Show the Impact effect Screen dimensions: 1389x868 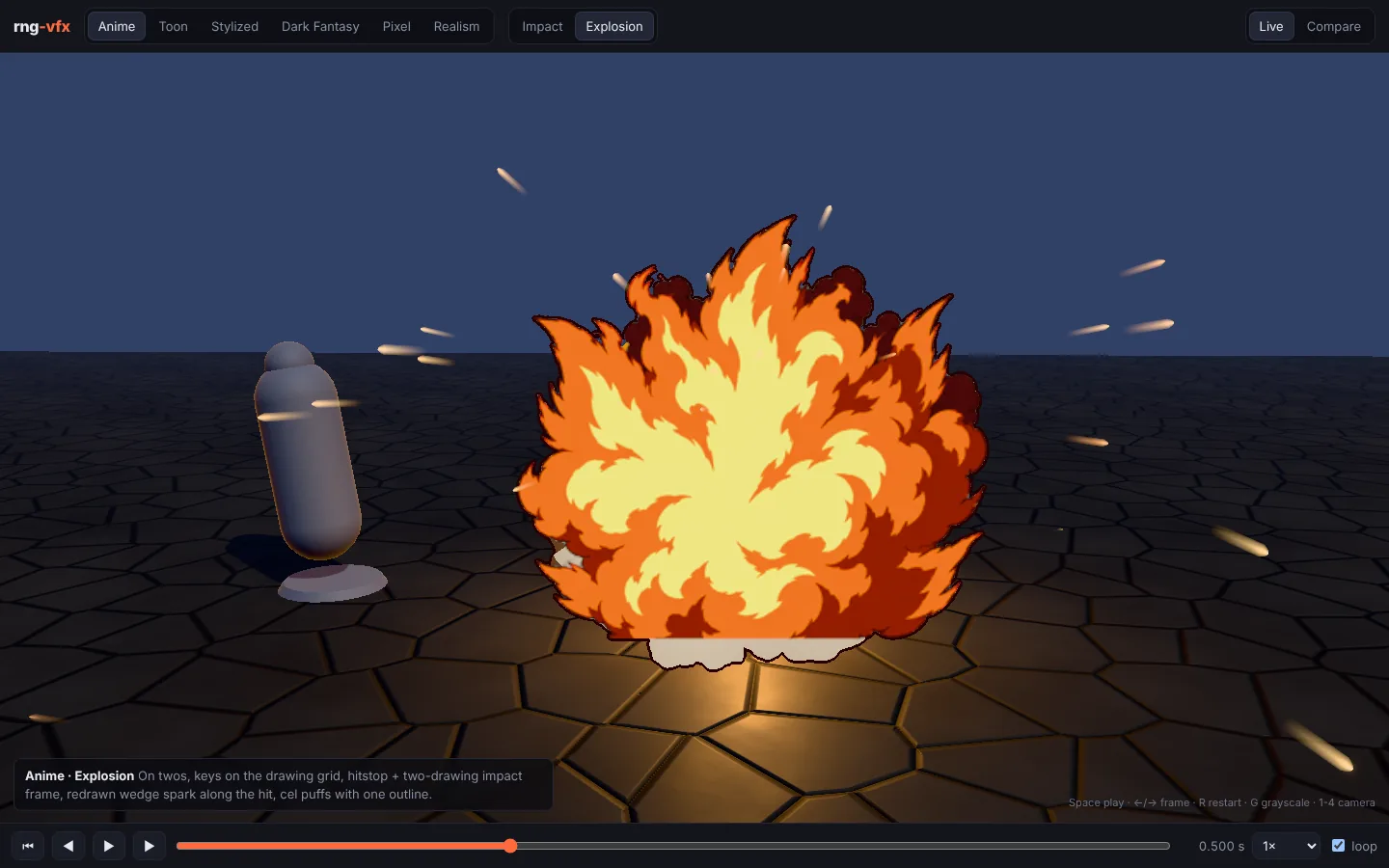click(542, 26)
